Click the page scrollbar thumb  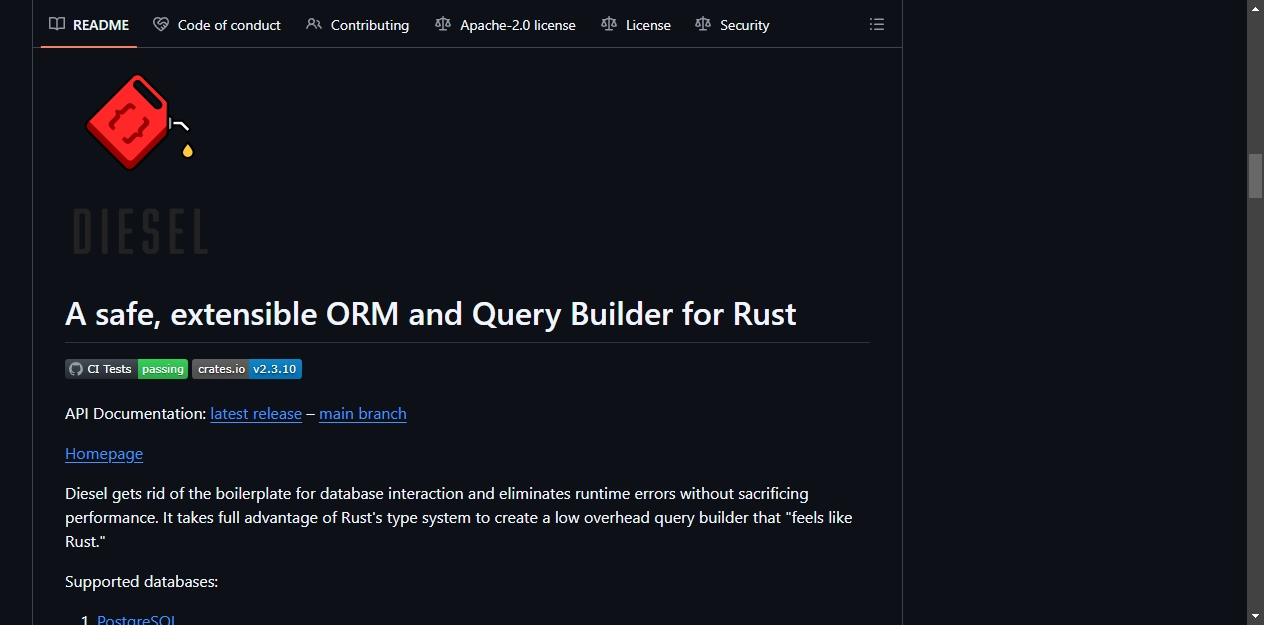[x=1255, y=176]
